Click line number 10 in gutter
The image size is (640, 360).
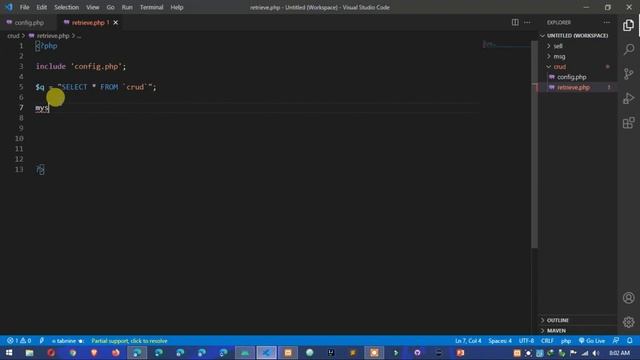19,139
